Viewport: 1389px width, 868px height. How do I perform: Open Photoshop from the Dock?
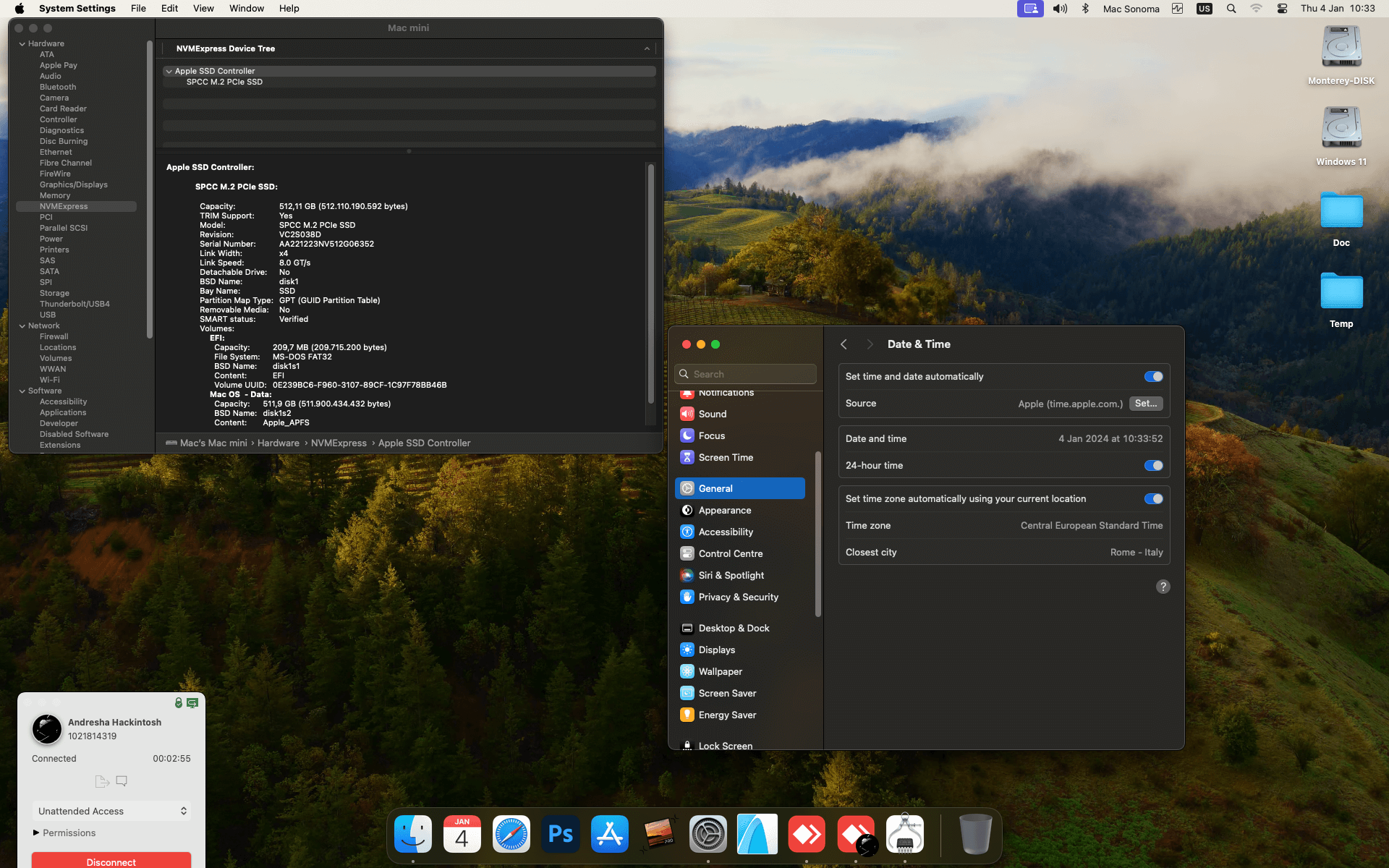click(x=561, y=834)
